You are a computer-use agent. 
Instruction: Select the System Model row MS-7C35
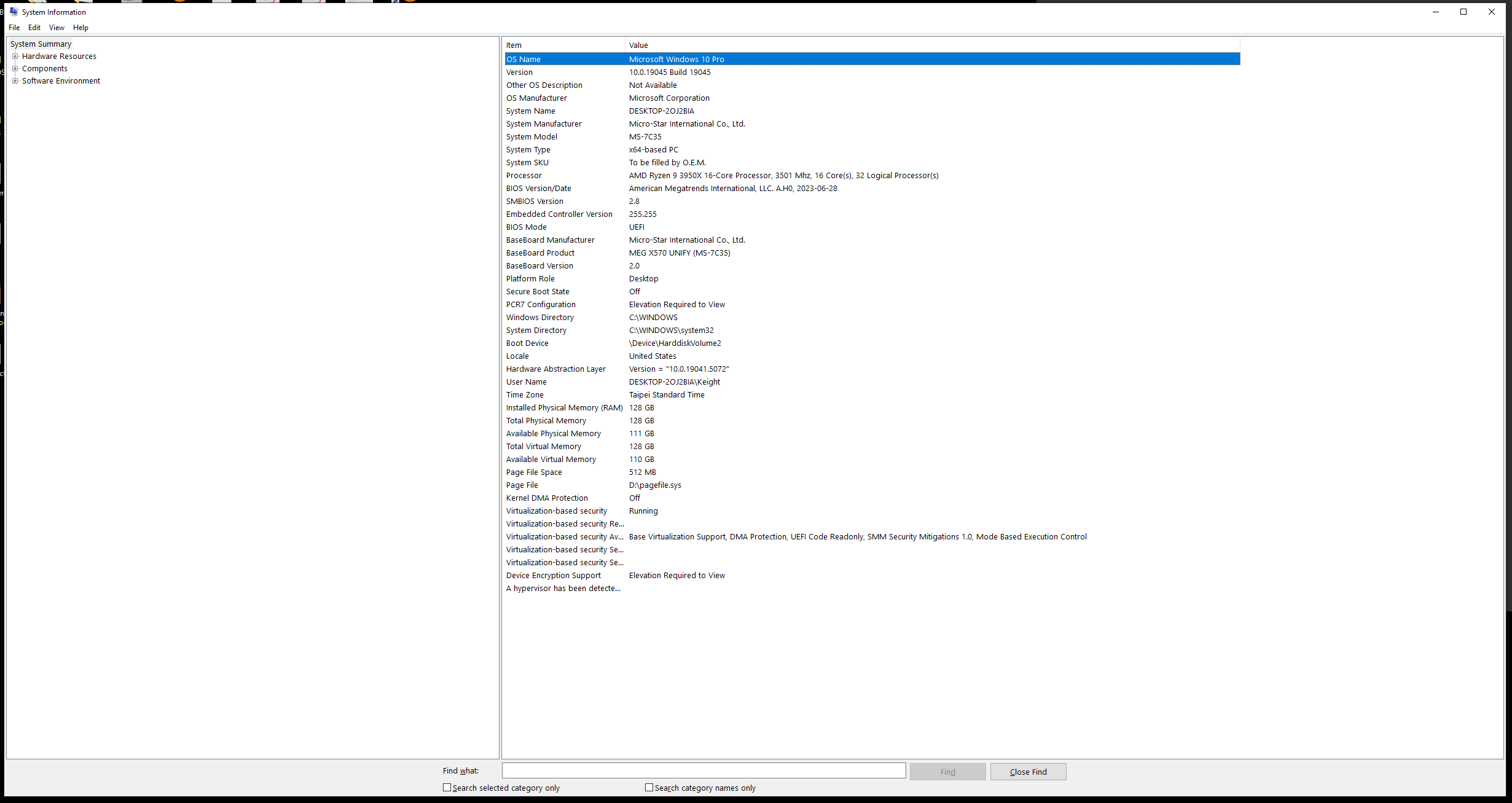click(872, 137)
